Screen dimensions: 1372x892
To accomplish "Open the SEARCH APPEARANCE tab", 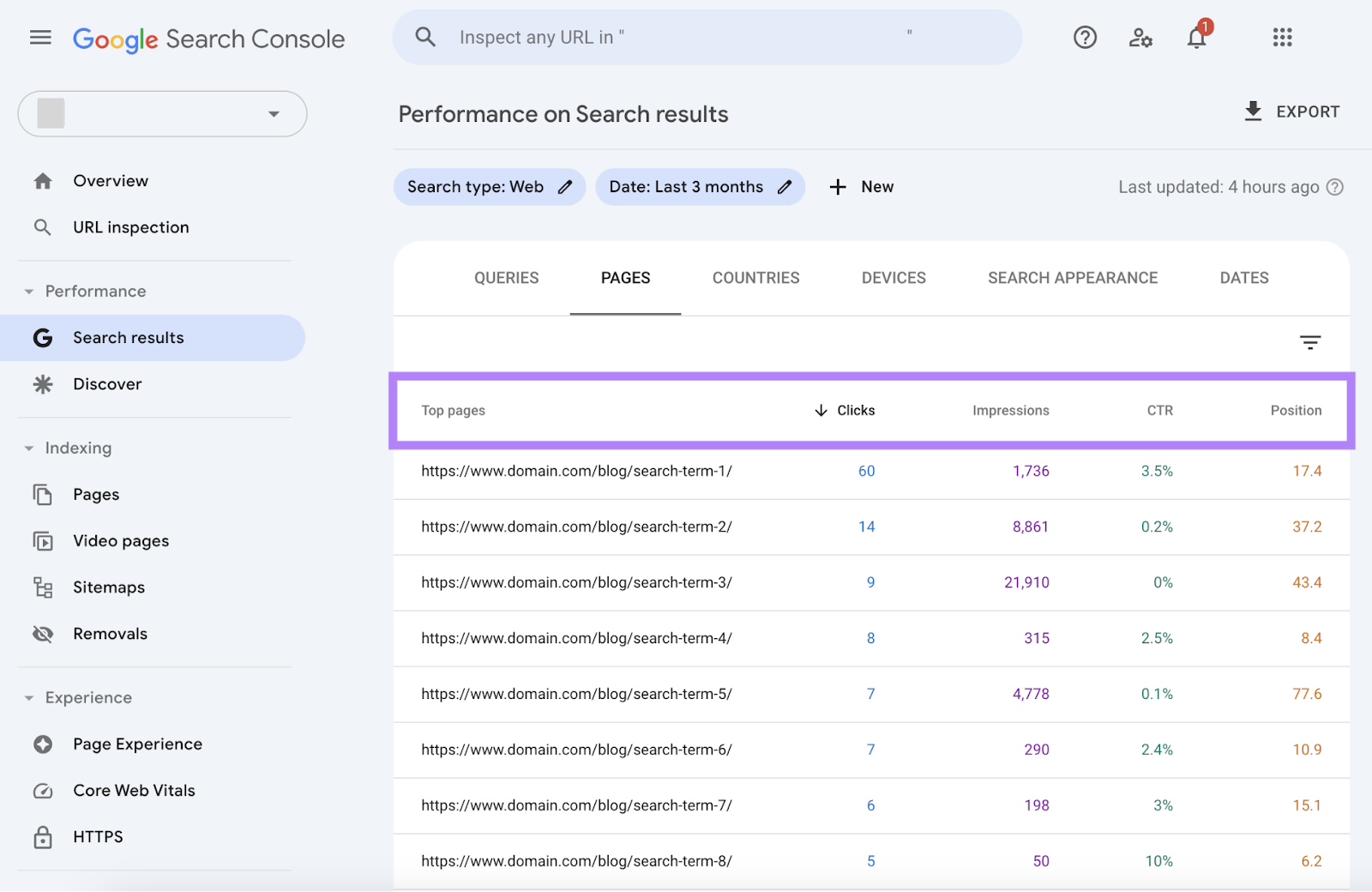I will (x=1072, y=277).
